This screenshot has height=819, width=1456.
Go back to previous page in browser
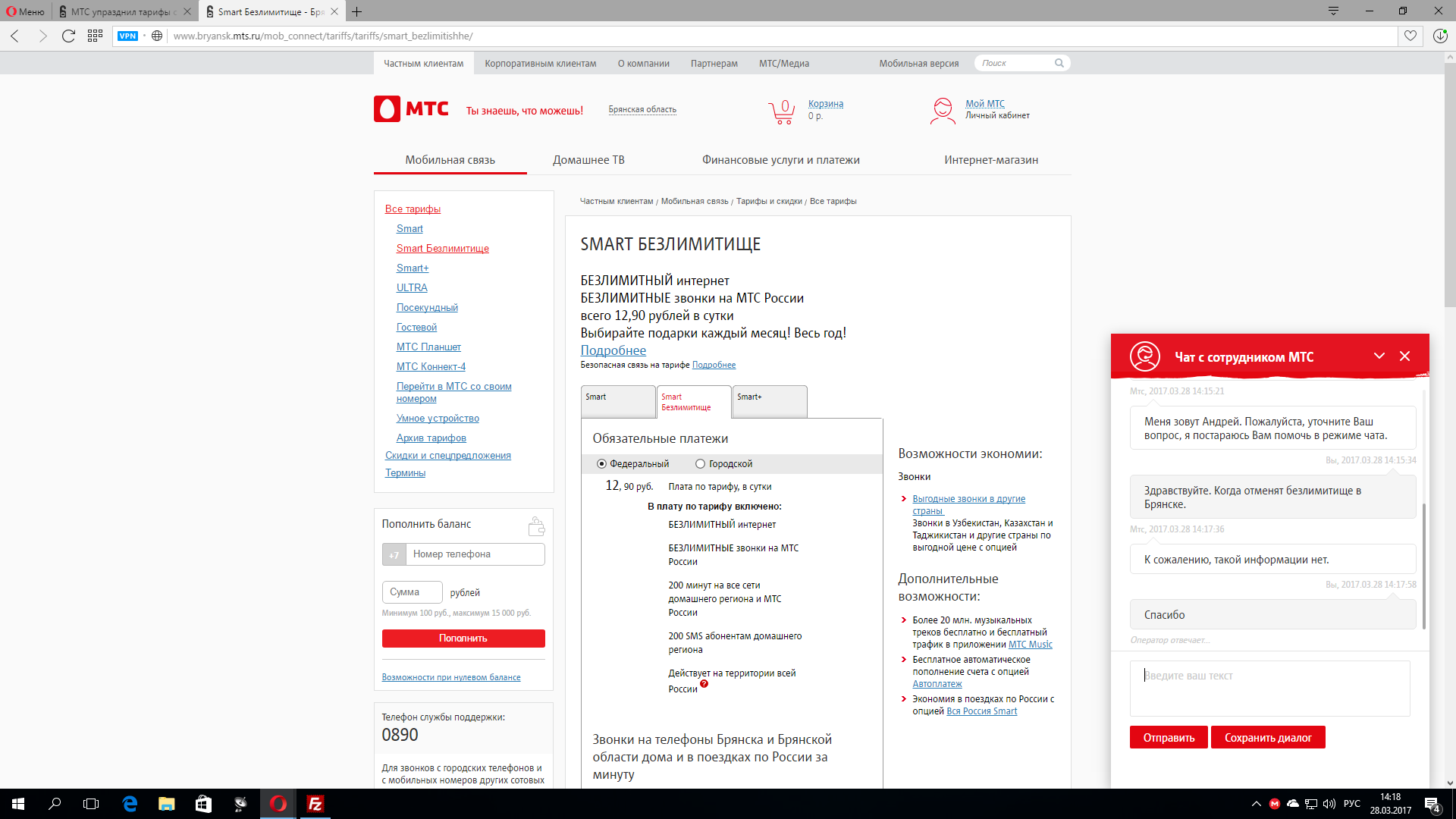coord(15,36)
